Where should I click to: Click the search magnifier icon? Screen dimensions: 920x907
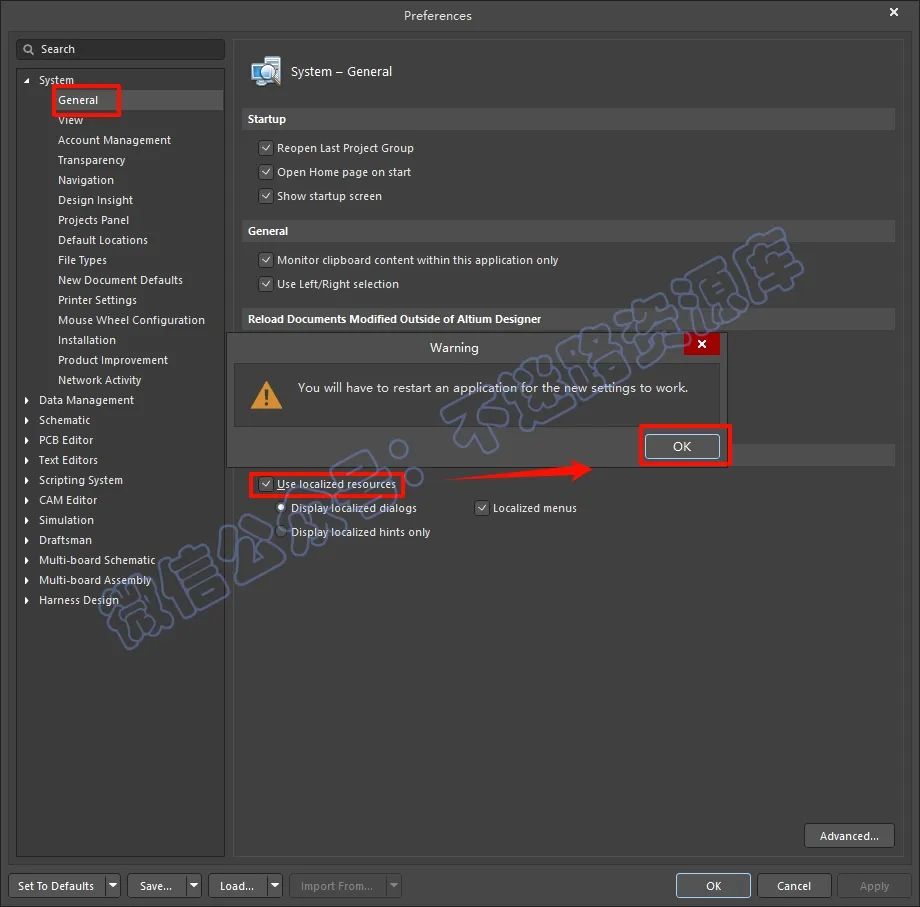coord(28,49)
